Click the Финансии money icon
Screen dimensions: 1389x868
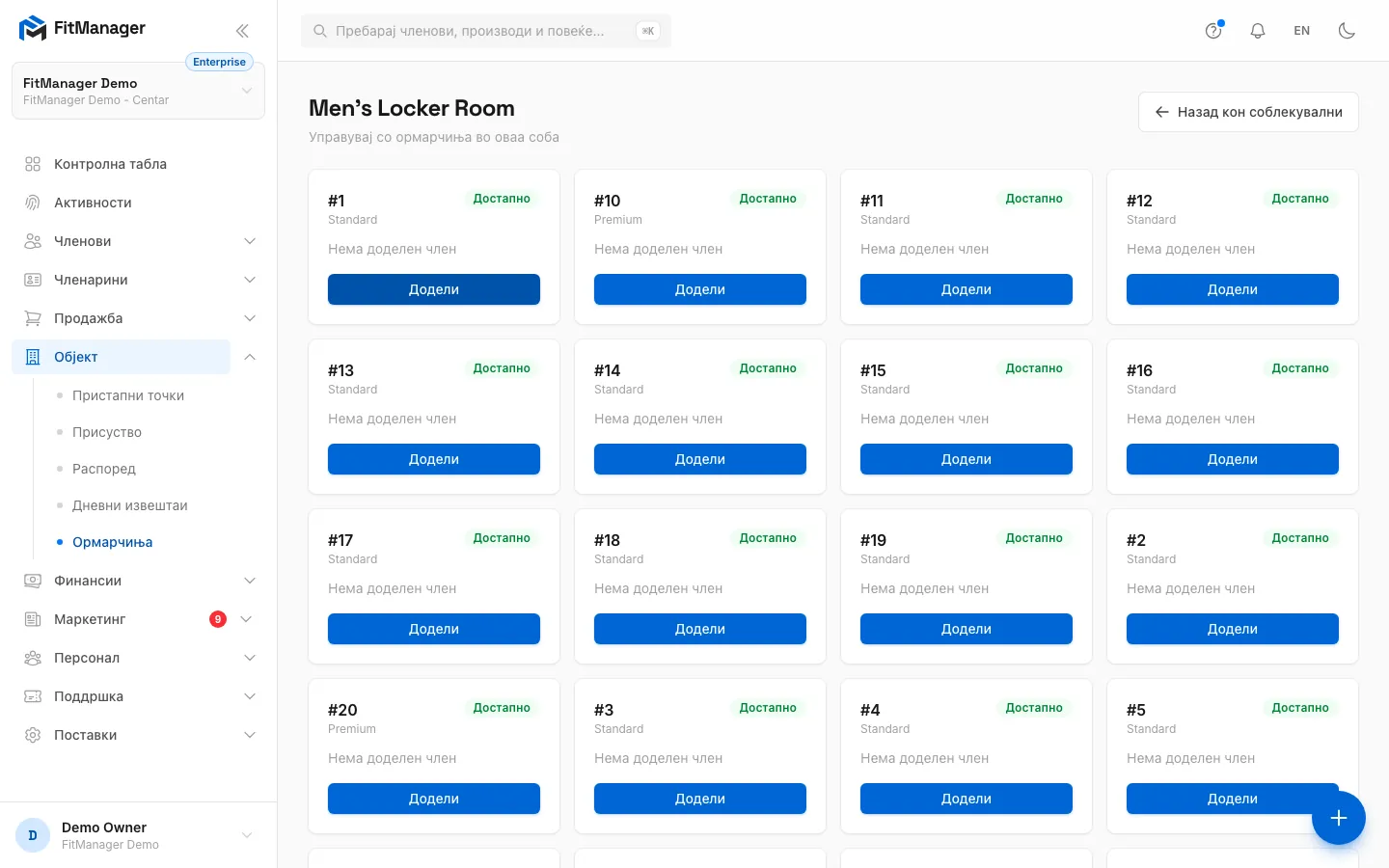coord(33,581)
